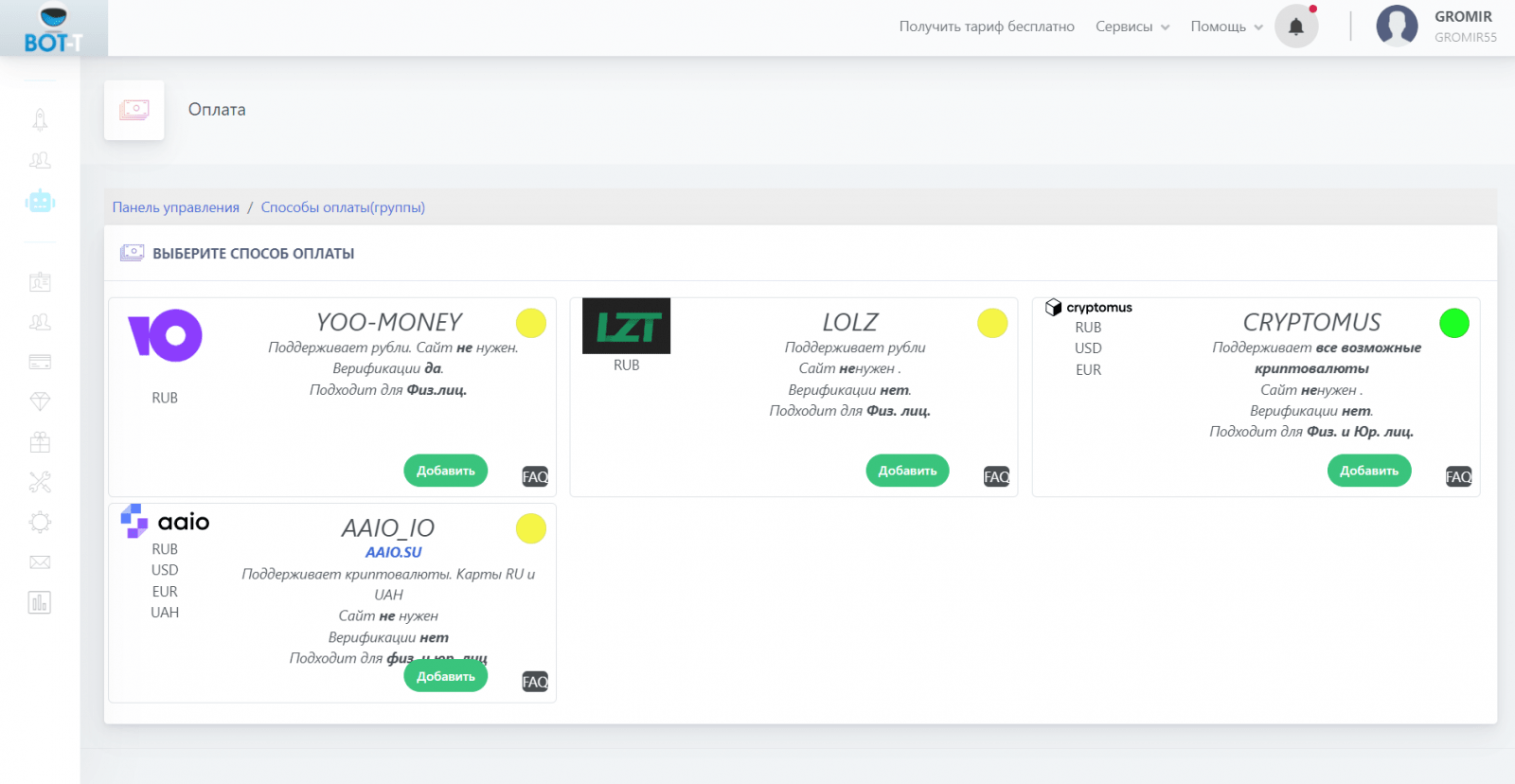
Task: Open the envelope mail sidebar icon
Action: (x=40, y=562)
